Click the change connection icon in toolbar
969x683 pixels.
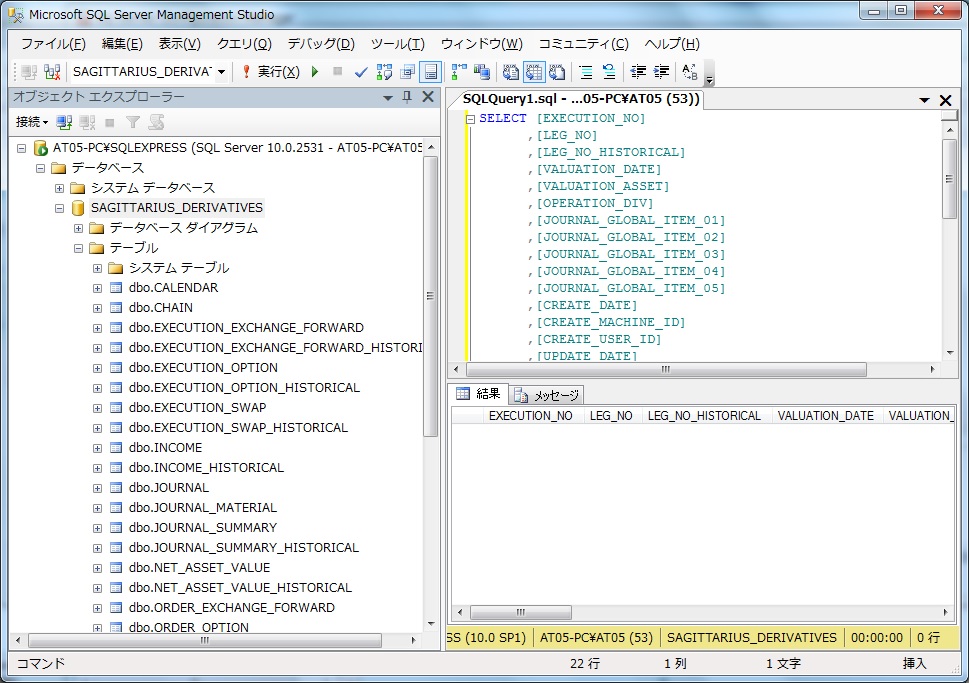52,72
